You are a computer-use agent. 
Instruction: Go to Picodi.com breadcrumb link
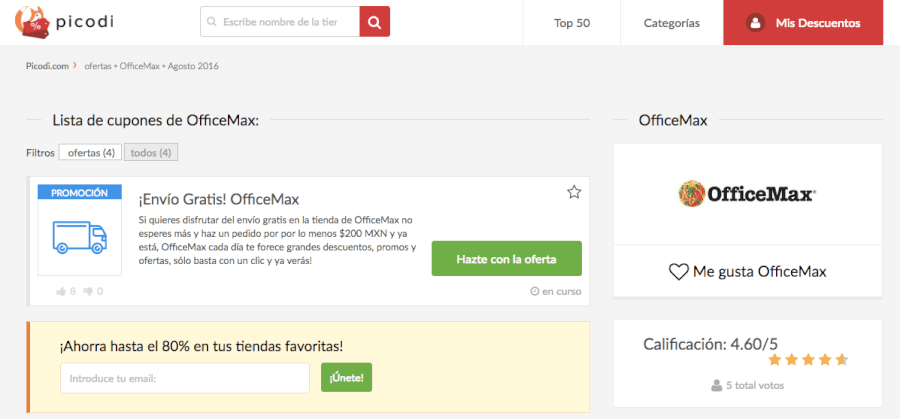coord(47,66)
